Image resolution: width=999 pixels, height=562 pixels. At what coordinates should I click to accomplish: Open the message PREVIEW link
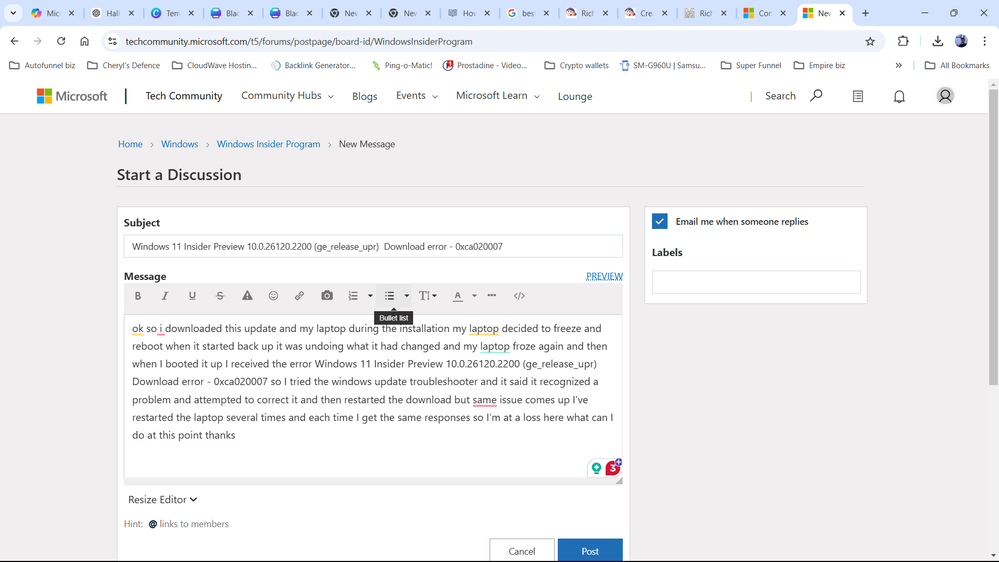click(604, 276)
